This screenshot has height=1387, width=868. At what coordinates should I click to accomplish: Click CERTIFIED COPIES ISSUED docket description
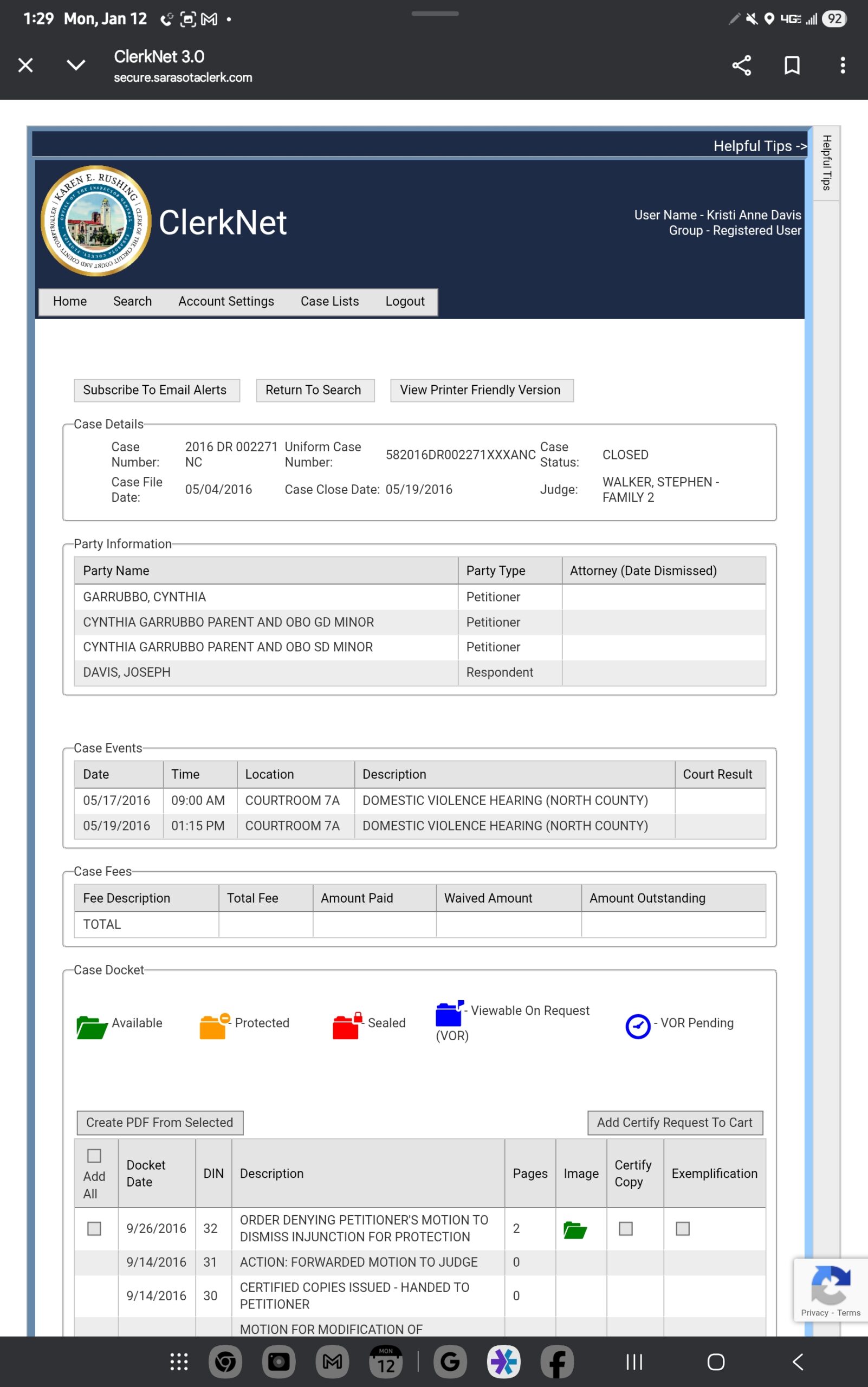355,1296
